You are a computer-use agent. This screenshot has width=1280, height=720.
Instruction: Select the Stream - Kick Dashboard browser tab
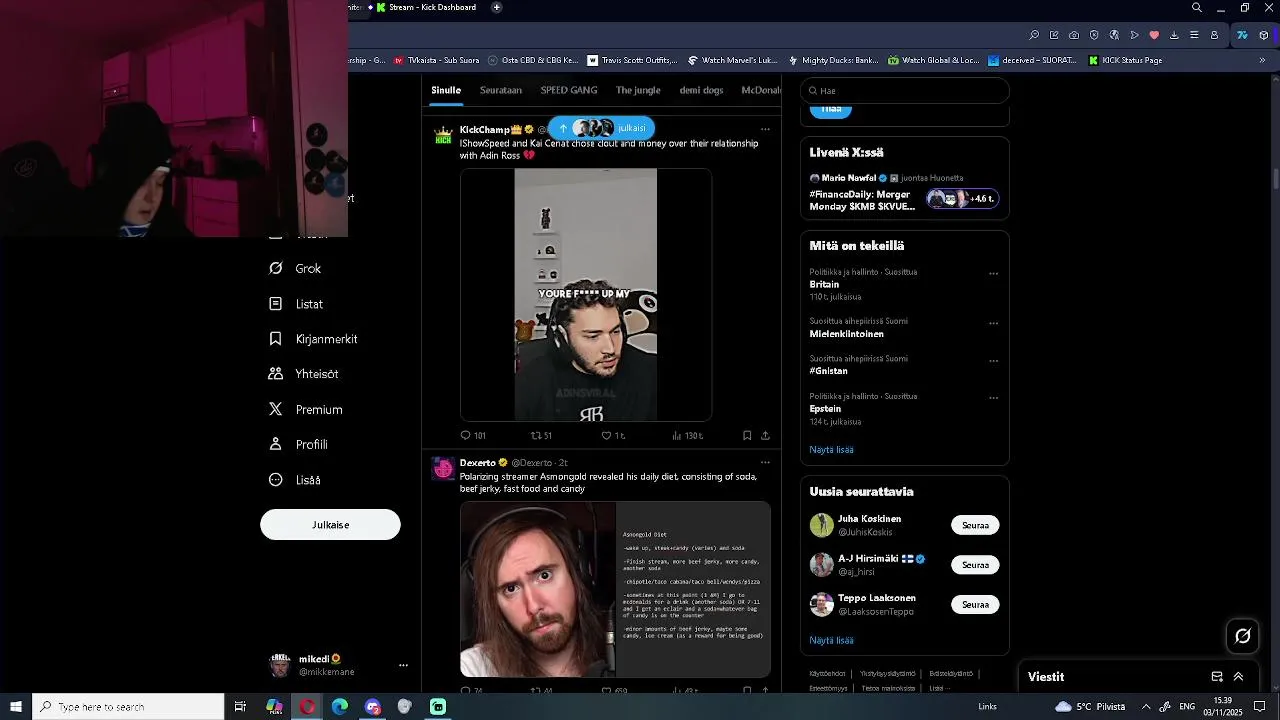point(426,7)
